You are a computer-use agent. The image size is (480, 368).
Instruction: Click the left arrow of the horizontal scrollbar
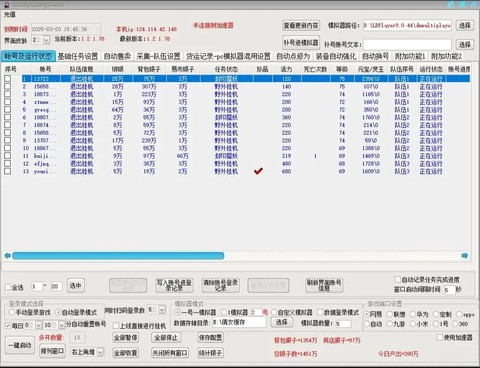click(7, 256)
